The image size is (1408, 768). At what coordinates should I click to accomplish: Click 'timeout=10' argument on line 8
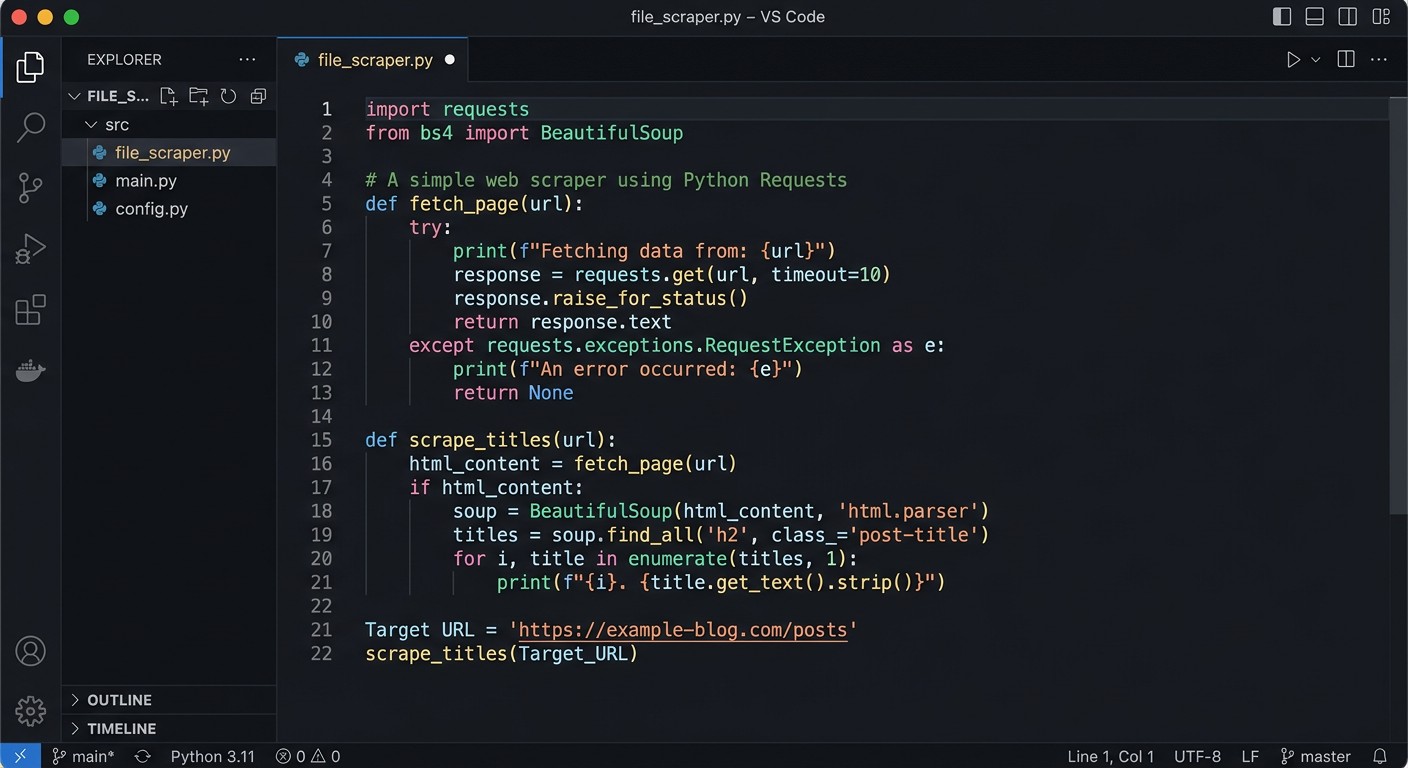(x=825, y=275)
